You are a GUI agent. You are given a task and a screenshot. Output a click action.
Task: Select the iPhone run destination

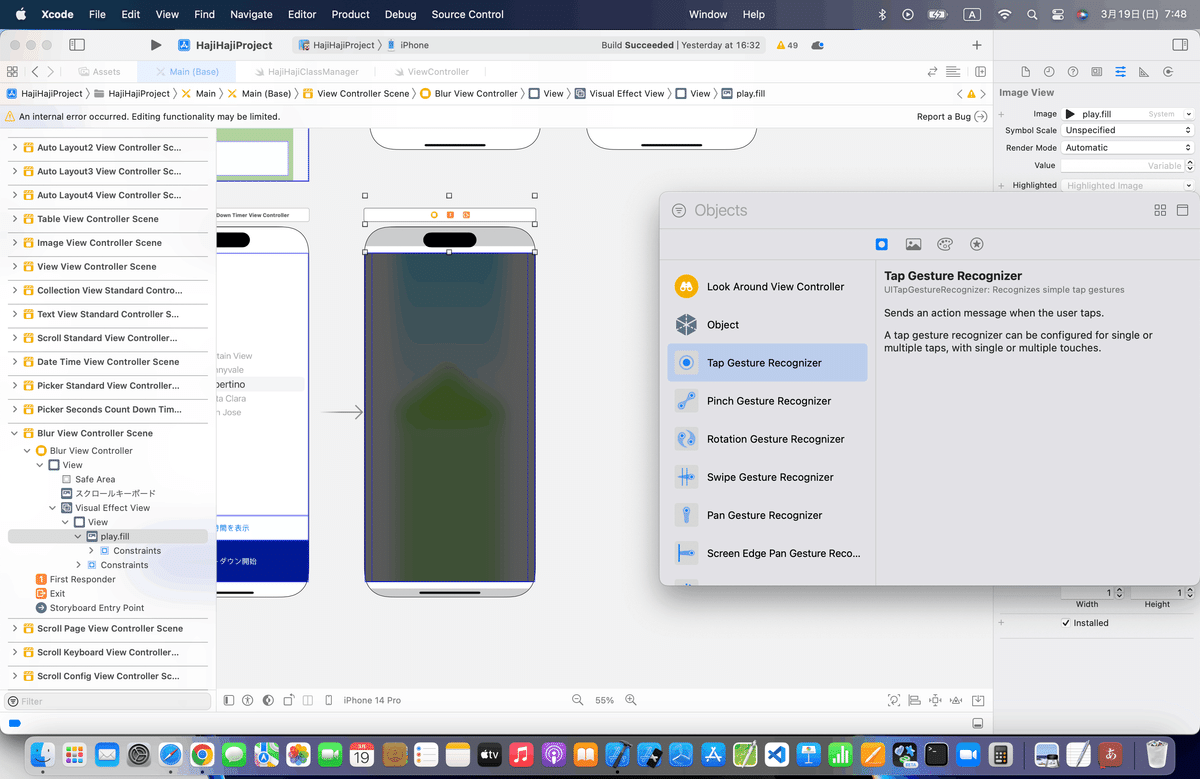click(x=408, y=45)
